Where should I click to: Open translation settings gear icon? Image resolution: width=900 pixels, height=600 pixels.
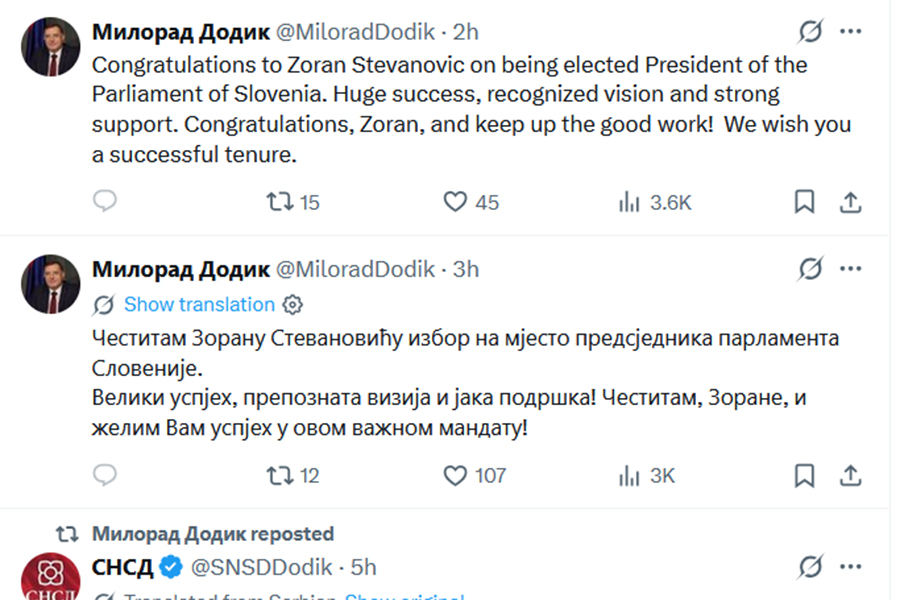pos(293,304)
